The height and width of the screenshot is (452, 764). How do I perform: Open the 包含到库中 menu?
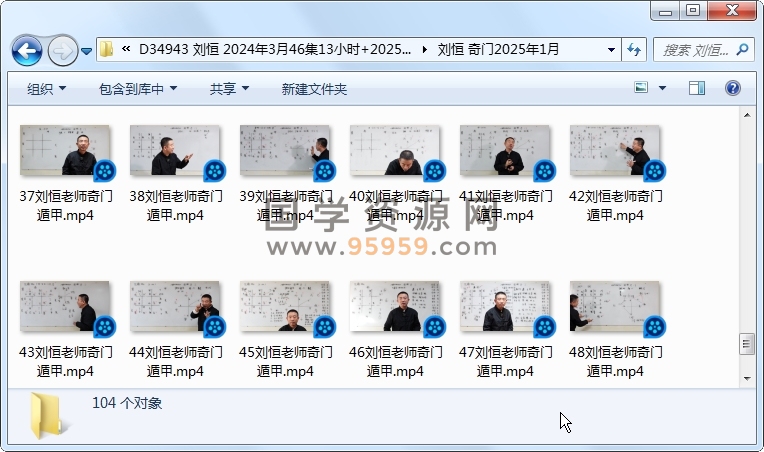[138, 89]
